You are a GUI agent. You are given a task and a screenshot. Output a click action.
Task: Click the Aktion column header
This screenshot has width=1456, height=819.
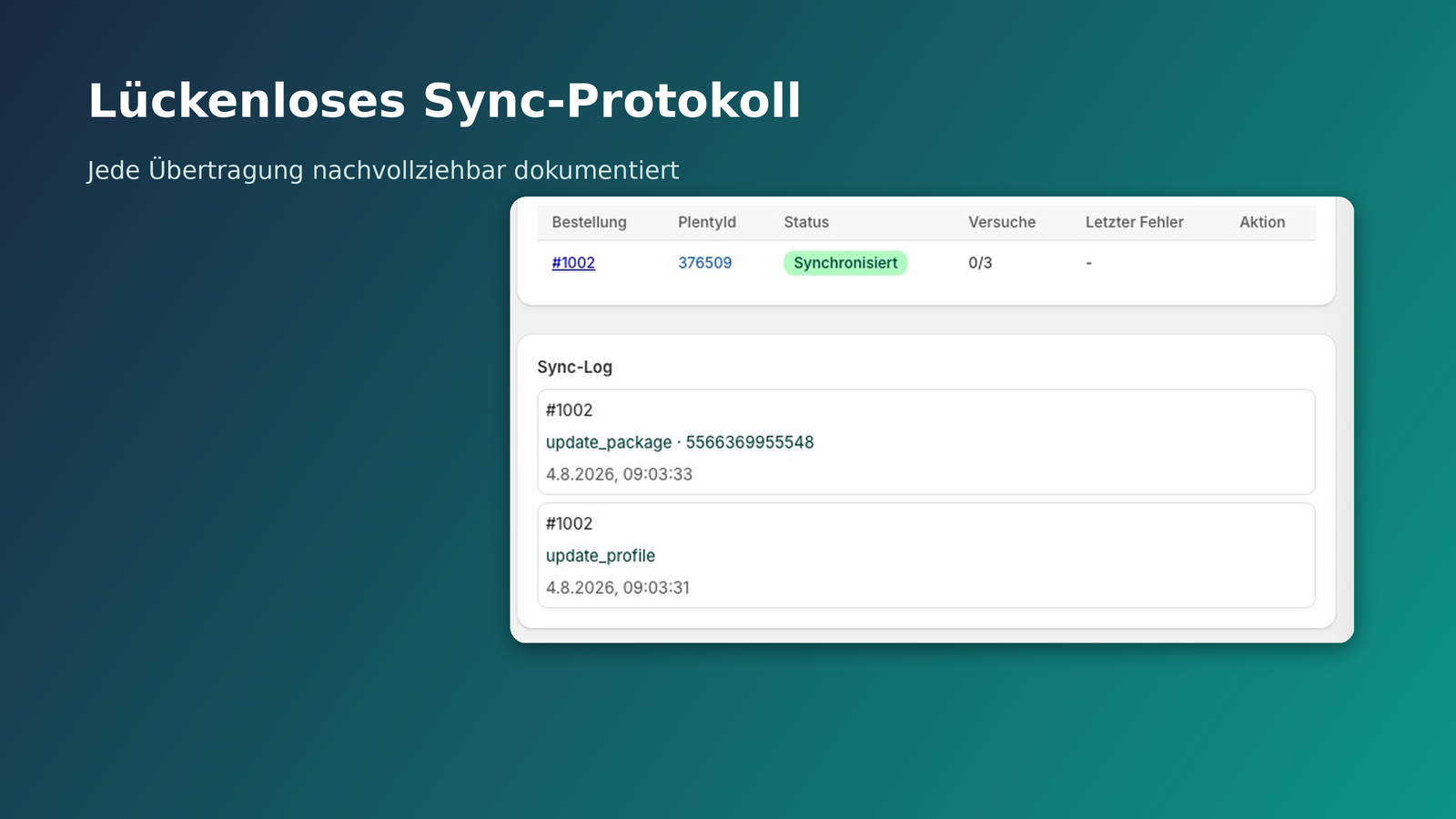click(1262, 222)
